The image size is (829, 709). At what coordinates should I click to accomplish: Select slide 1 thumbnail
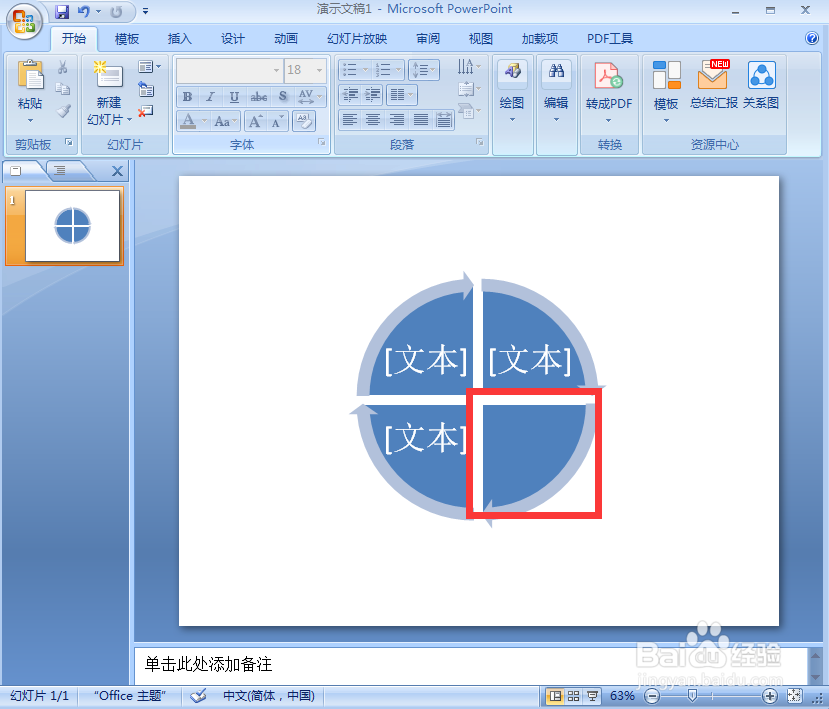click(x=72, y=226)
